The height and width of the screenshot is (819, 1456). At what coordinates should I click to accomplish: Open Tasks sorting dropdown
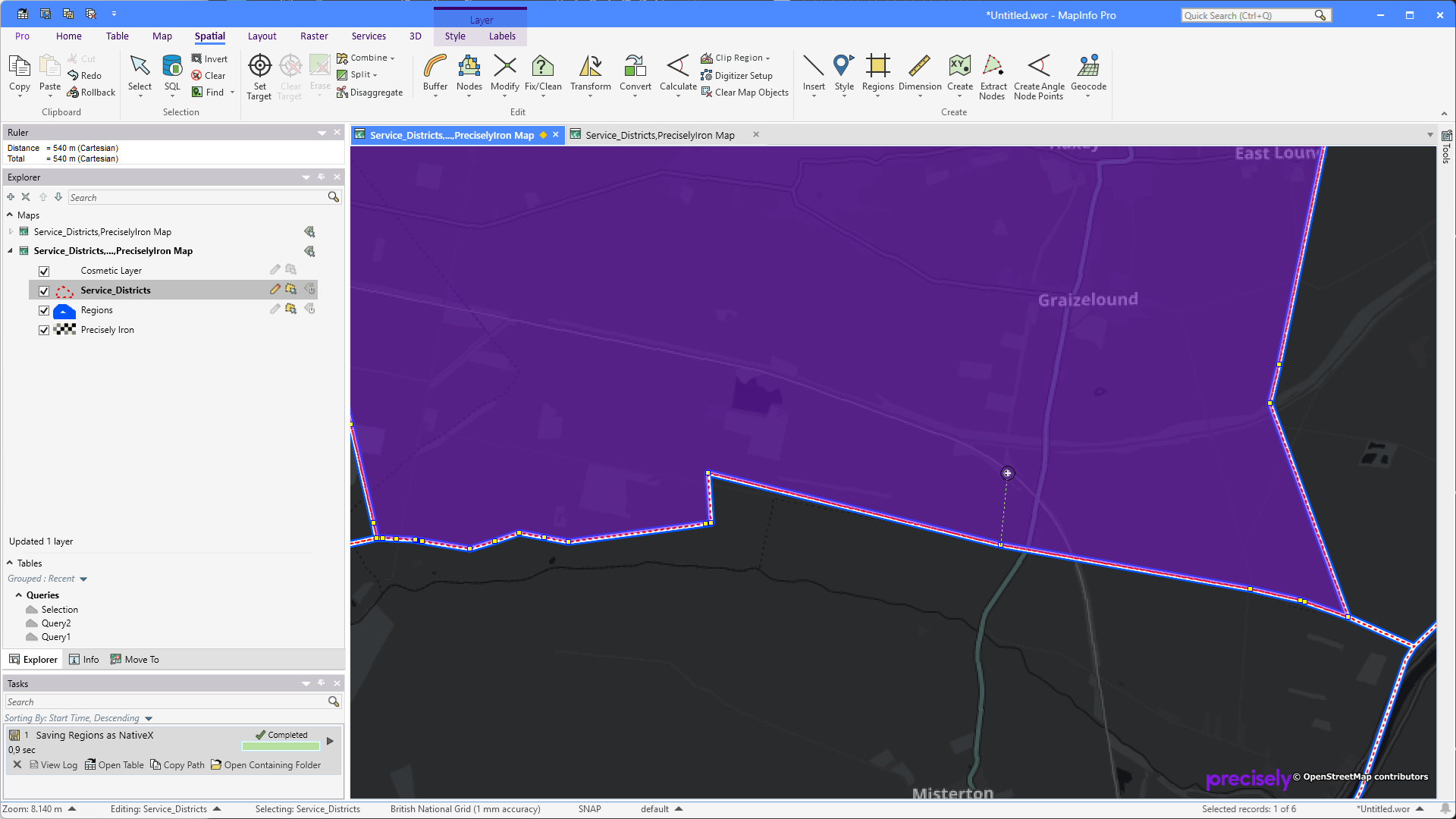pos(149,719)
